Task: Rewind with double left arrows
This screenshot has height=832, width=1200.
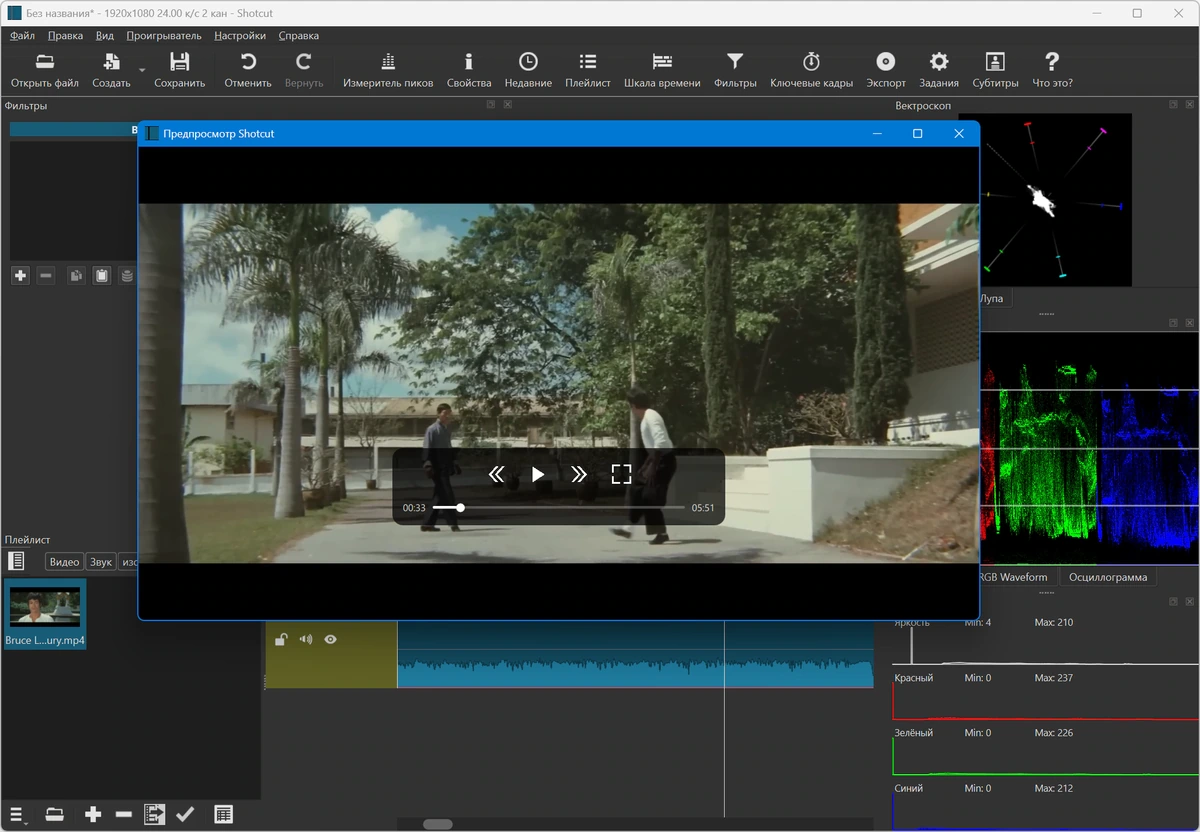Action: click(496, 474)
